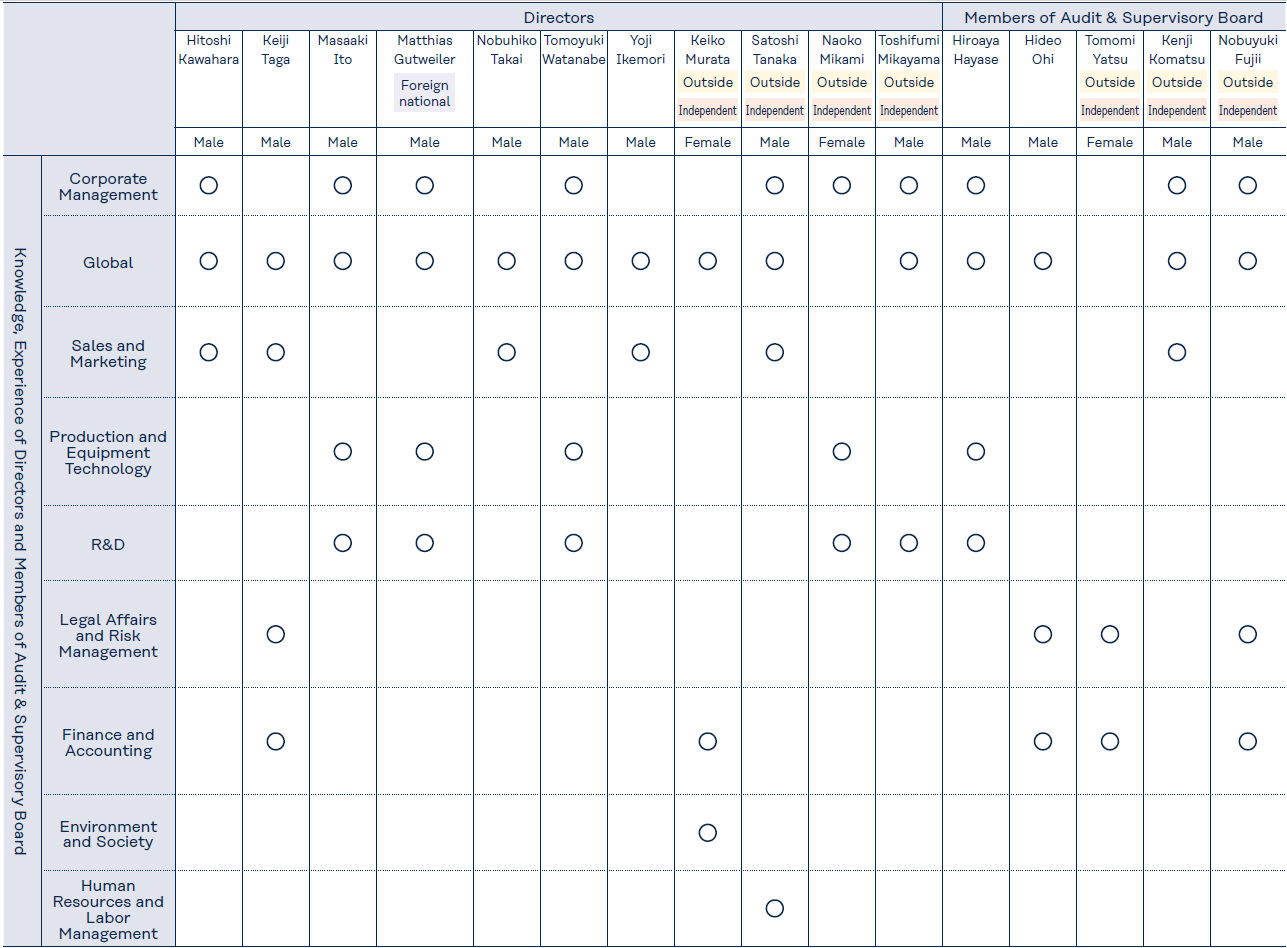Click Outside tag under Keiko Murata
Image resolution: width=1287 pixels, height=948 pixels.
click(708, 83)
